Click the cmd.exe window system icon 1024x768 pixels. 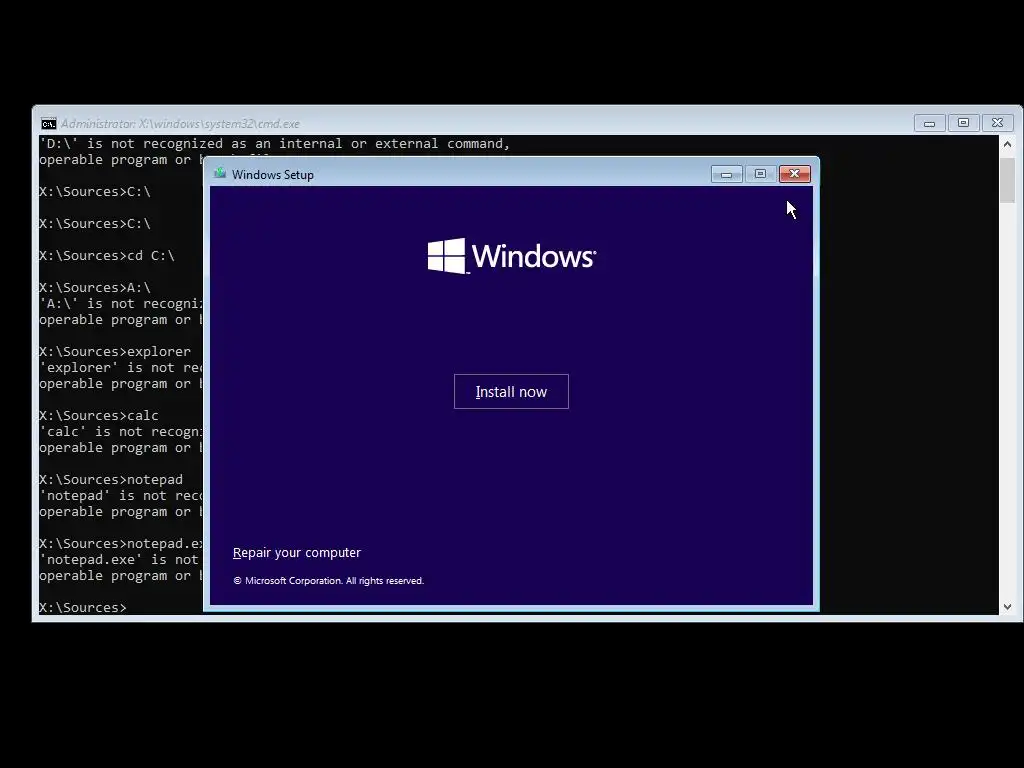[x=48, y=123]
